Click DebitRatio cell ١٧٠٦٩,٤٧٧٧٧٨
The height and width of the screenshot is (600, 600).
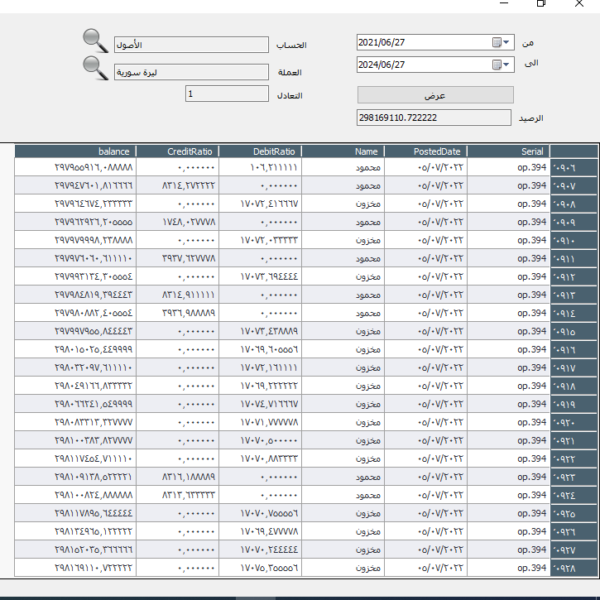(x=260, y=531)
